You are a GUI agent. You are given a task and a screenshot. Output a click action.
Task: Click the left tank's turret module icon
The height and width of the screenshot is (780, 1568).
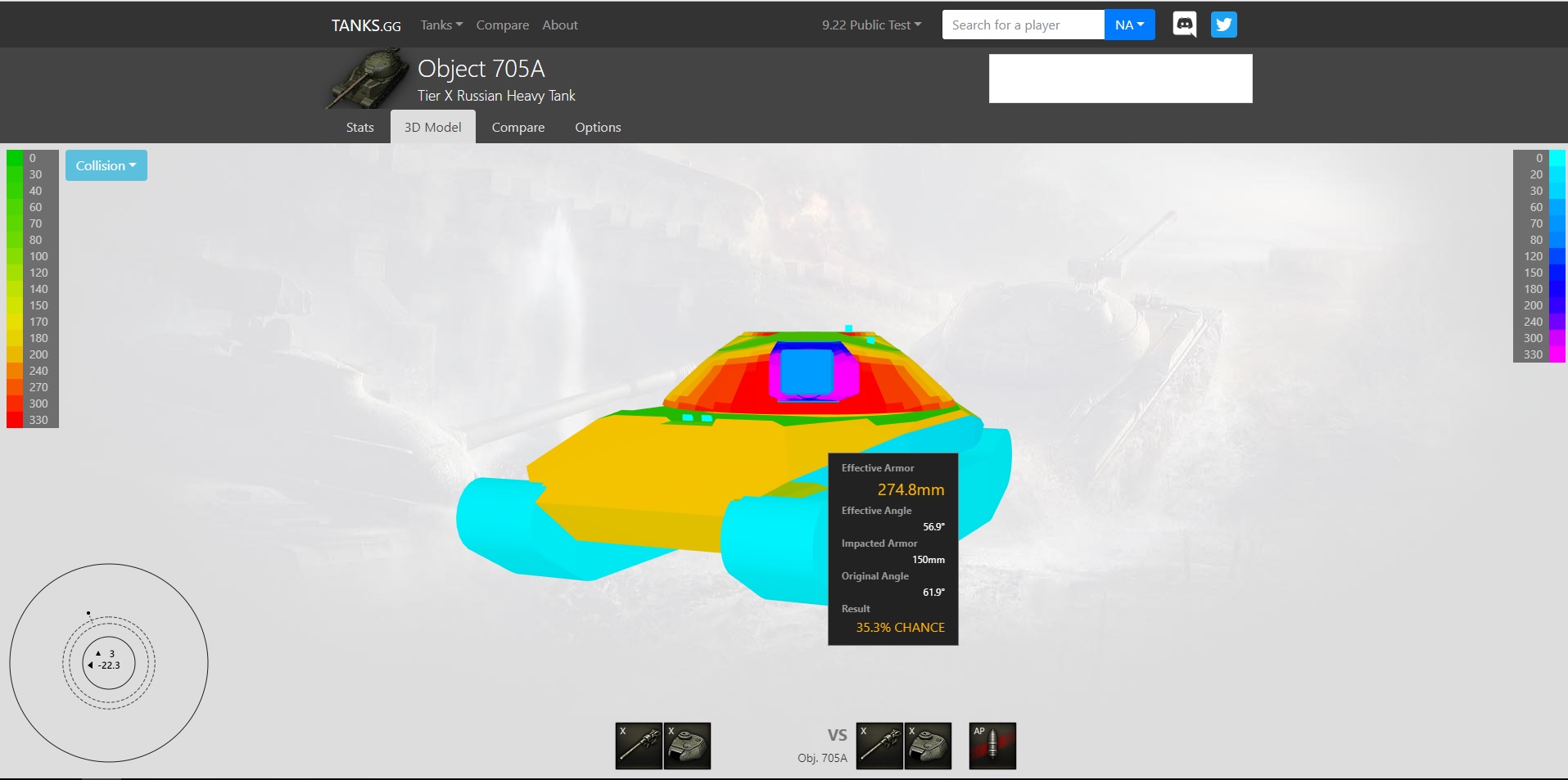(687, 746)
